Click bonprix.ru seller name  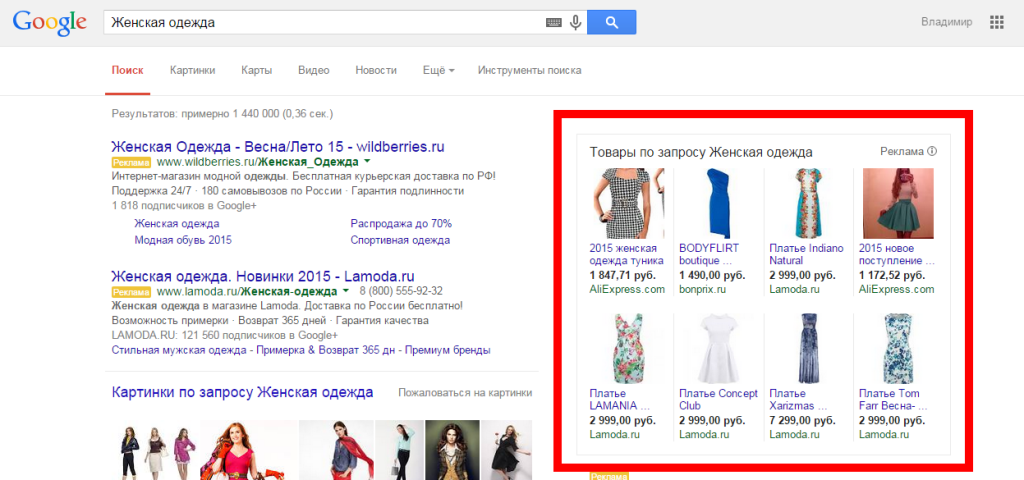coord(703,289)
